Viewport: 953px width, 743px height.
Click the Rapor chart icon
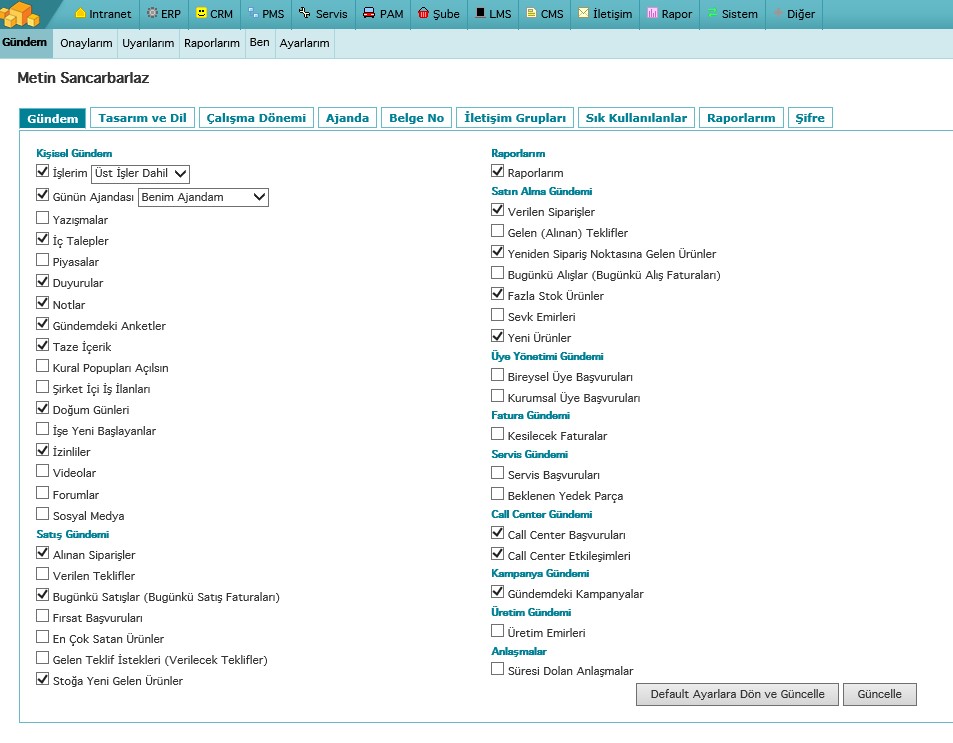click(652, 14)
